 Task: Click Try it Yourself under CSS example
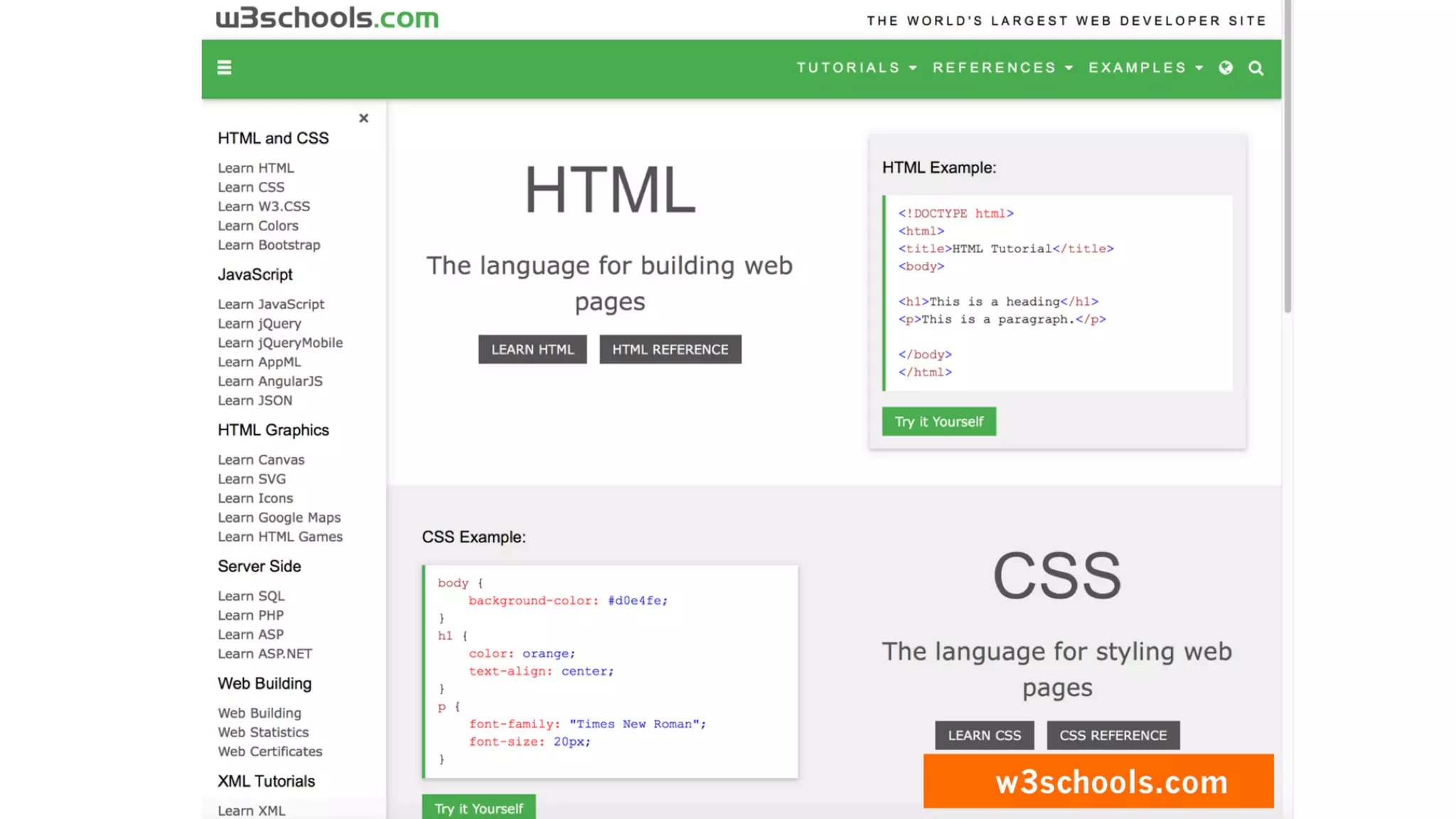coord(478,808)
